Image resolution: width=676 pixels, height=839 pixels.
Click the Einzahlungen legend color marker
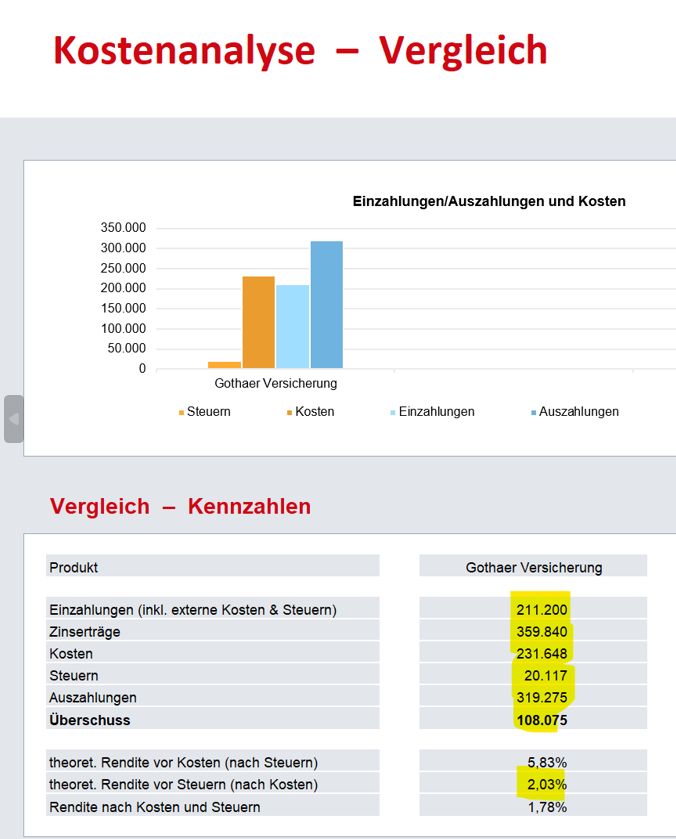tap(393, 413)
